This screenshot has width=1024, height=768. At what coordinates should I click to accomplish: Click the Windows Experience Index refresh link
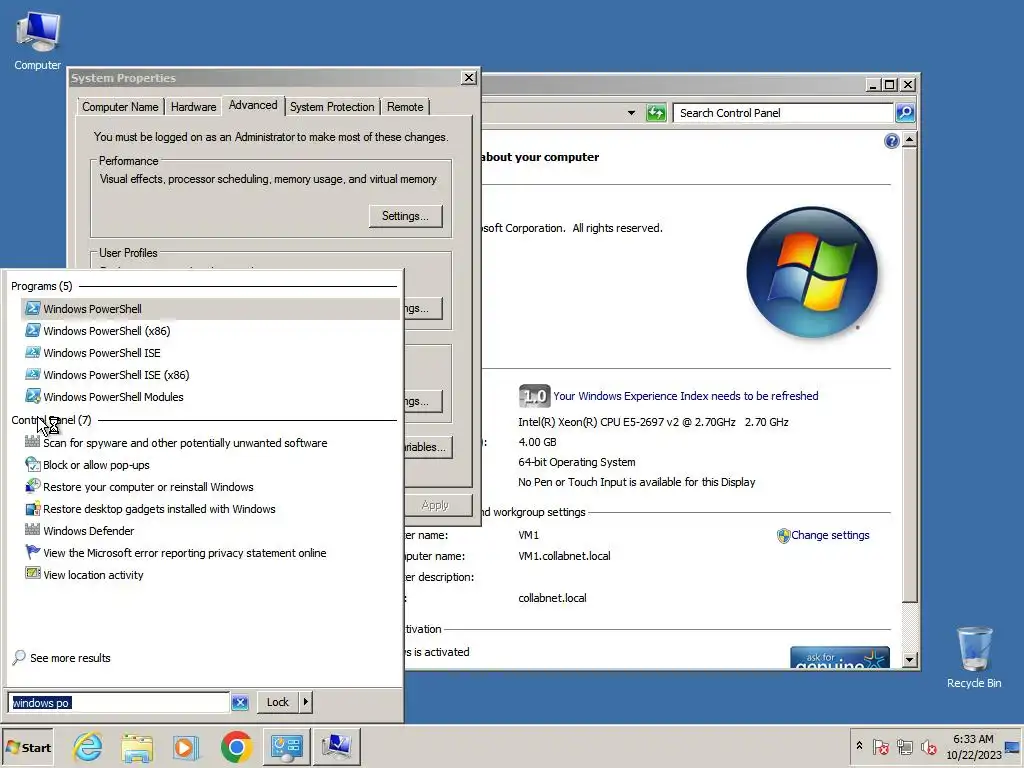tap(686, 396)
